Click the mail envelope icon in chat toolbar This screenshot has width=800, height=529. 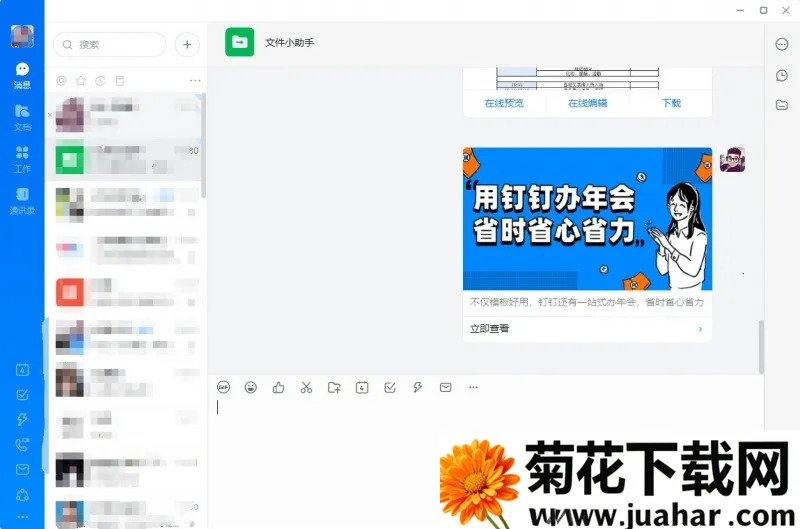click(445, 387)
